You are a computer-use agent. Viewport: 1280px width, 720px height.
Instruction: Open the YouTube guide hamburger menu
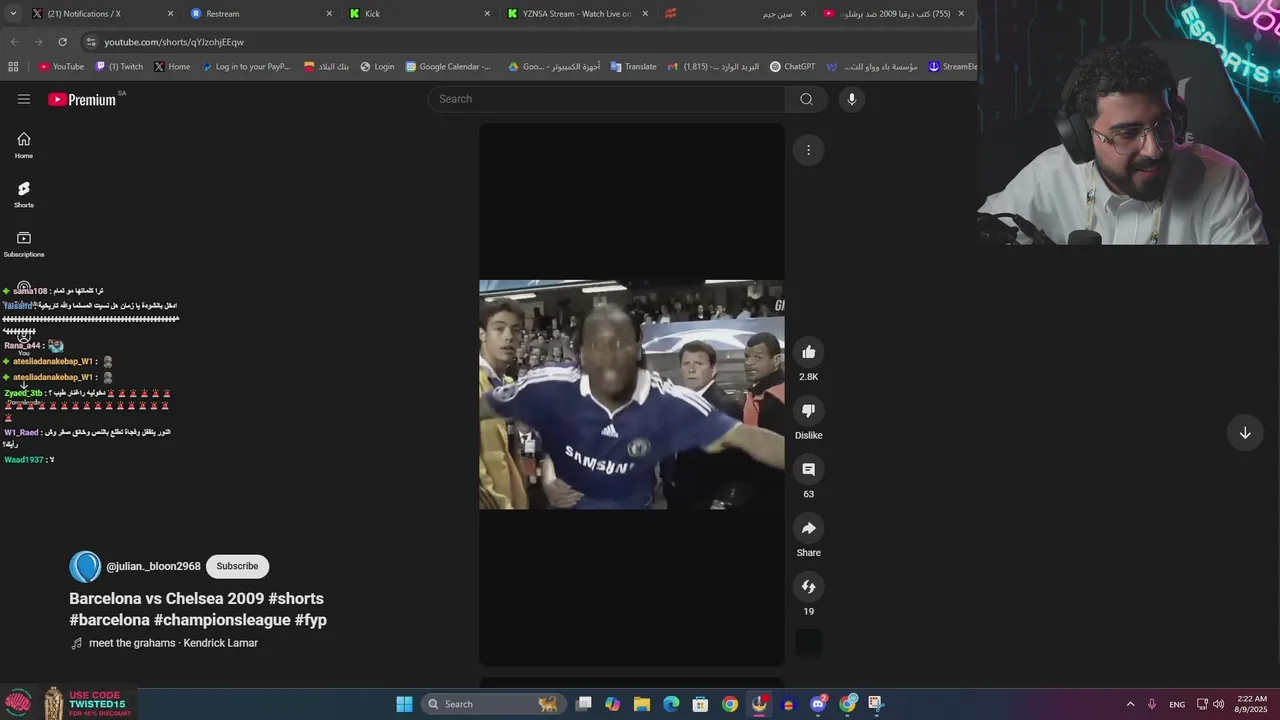(x=24, y=99)
